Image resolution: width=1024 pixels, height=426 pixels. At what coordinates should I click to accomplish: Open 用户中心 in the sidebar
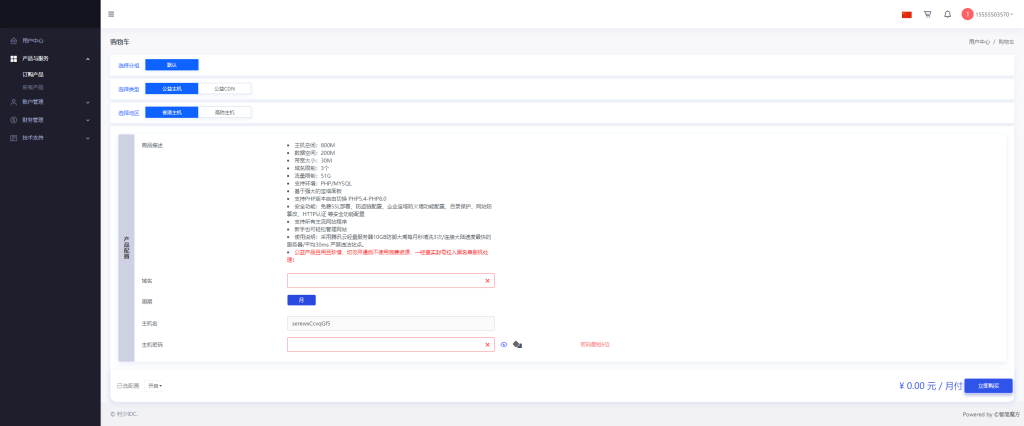tap(33, 41)
